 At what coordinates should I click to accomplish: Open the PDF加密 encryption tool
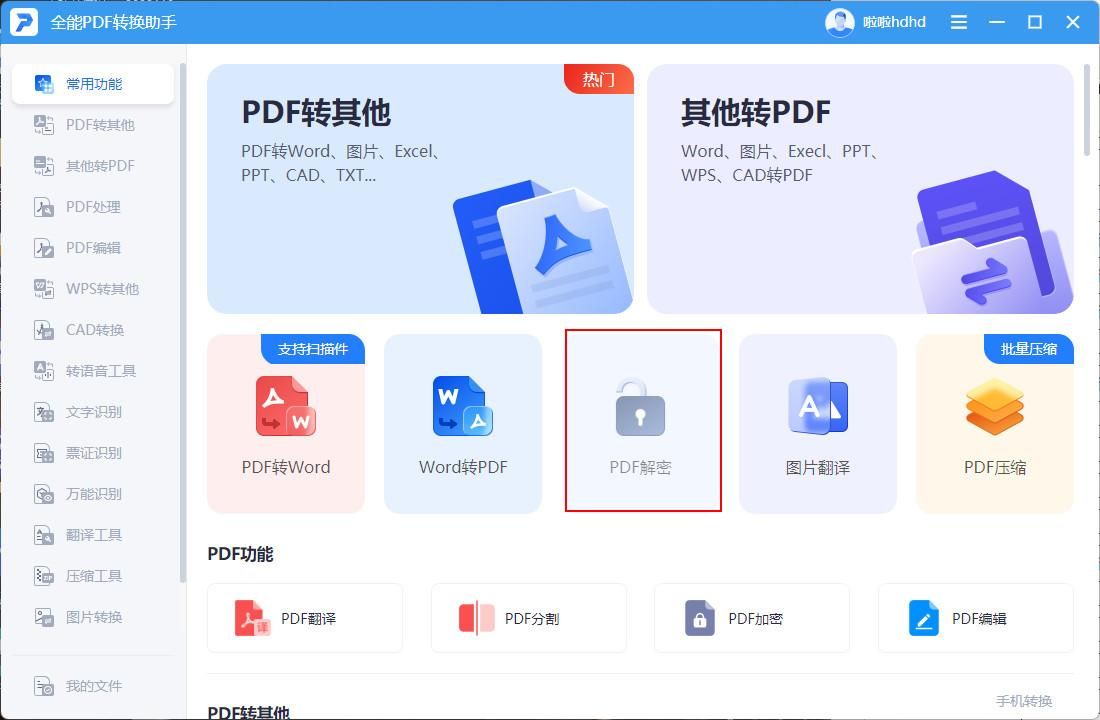752,617
